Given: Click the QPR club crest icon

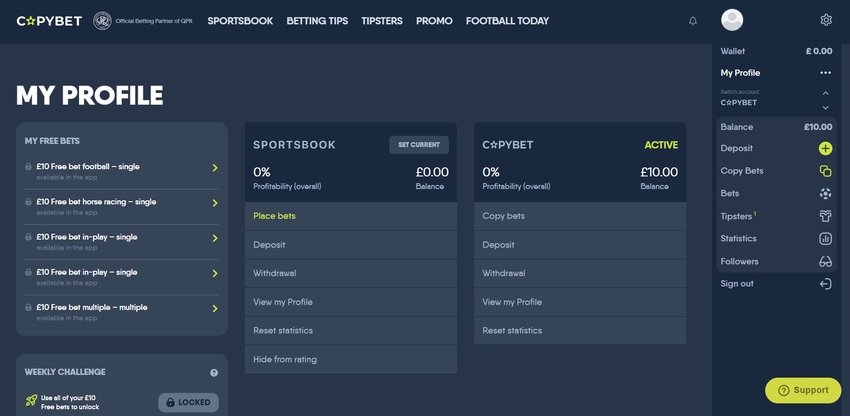Looking at the screenshot, I should coord(102,21).
